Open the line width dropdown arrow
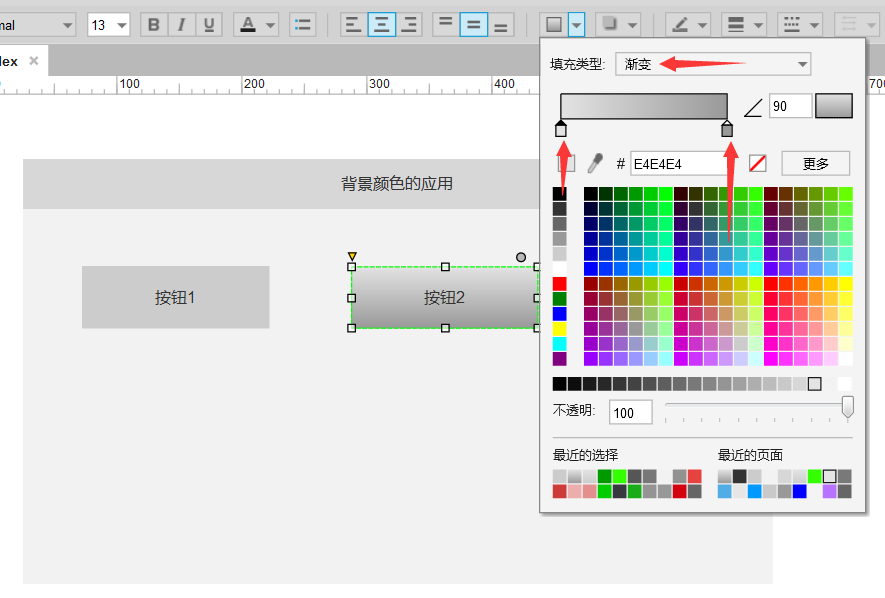Screen dimensions: 885x598 point(758,25)
